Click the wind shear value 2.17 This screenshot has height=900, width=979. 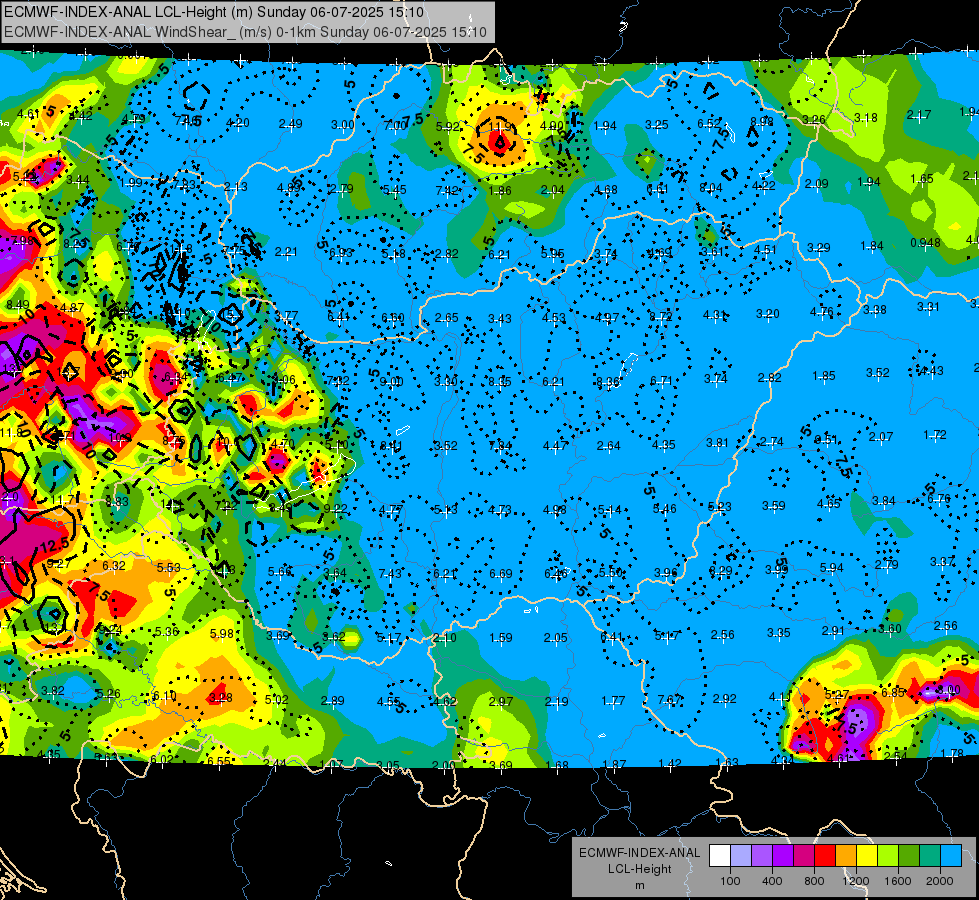919,115
